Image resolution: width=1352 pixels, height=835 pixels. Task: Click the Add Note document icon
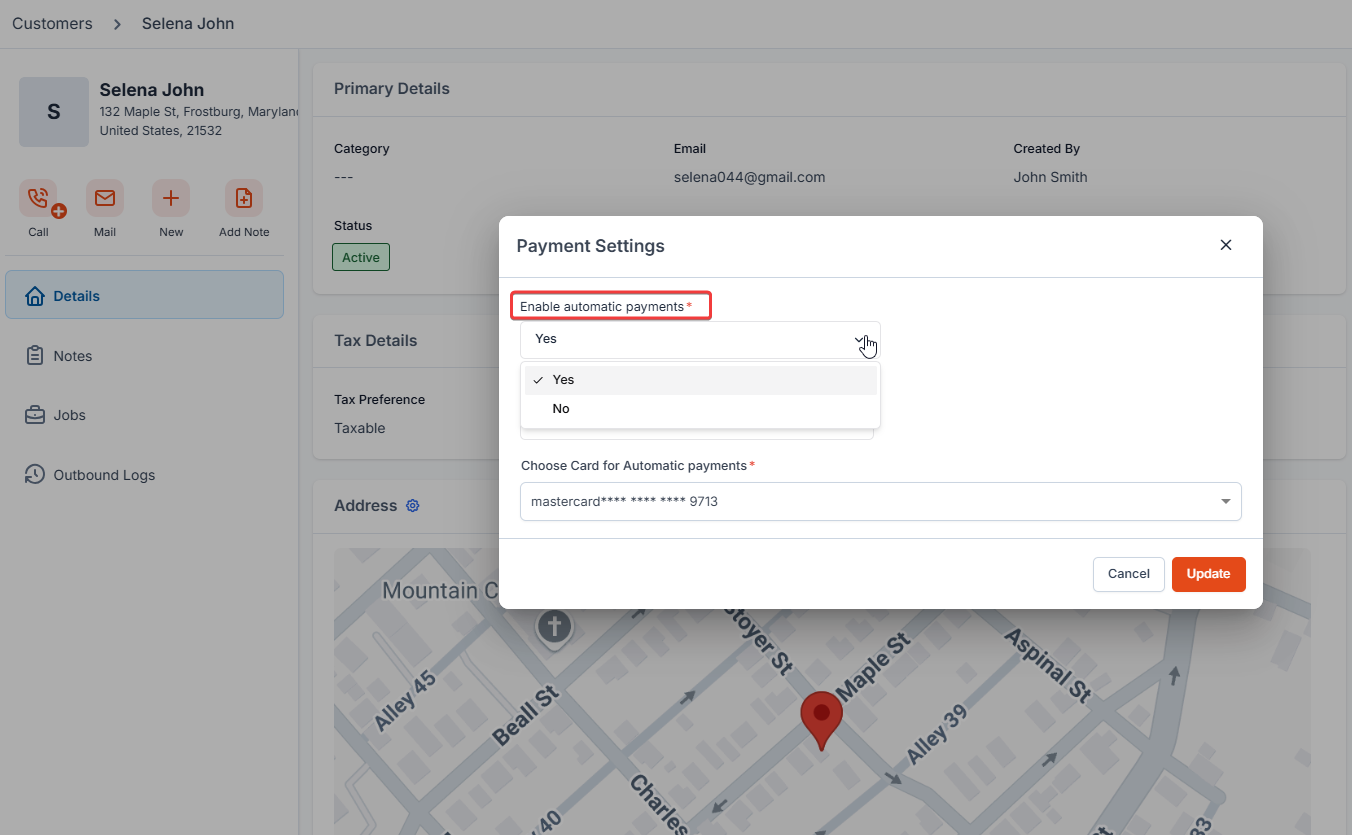[x=244, y=198]
